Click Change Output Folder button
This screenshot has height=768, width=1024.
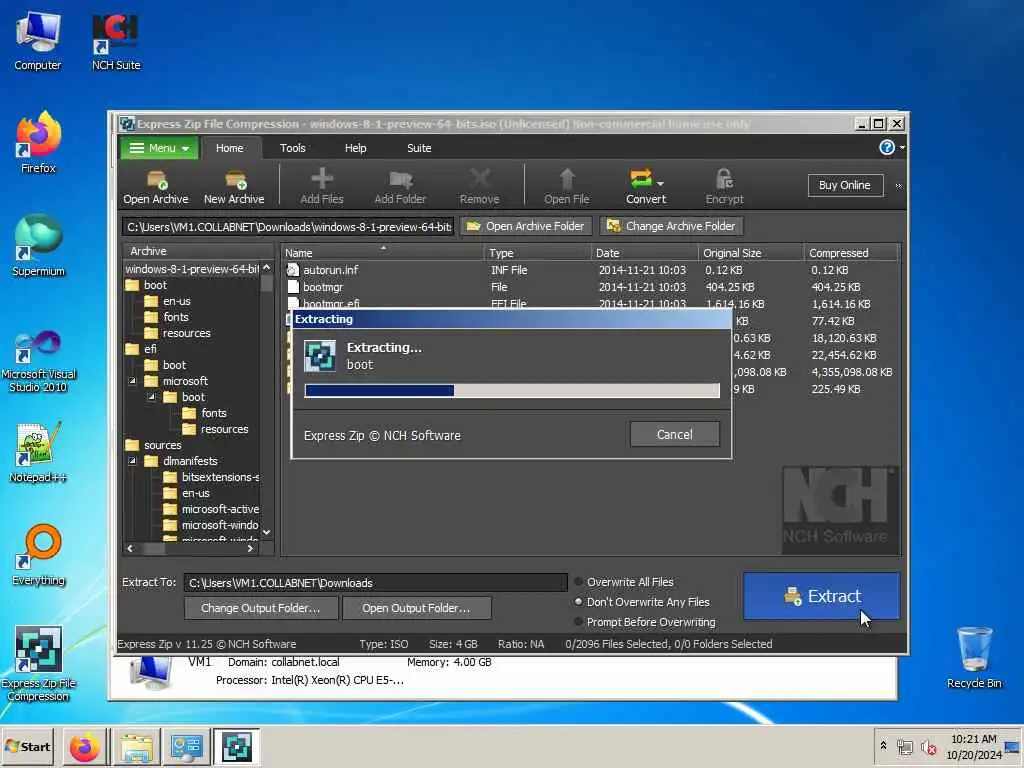pos(261,608)
